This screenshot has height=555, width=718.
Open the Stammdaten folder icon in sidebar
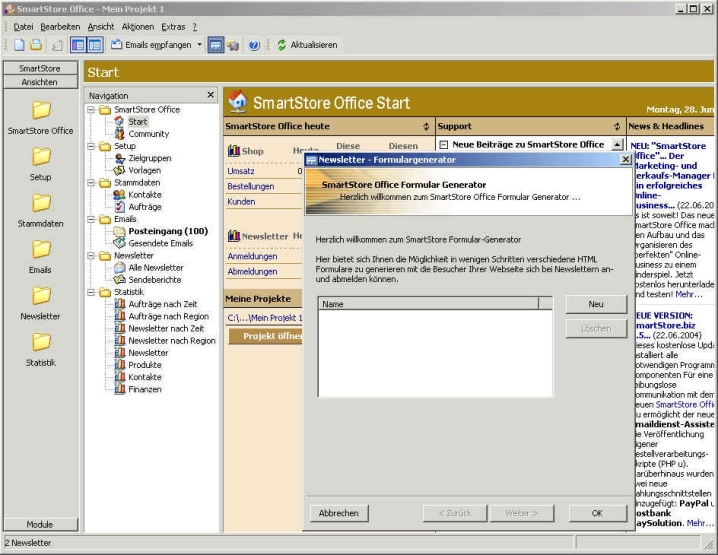[x=41, y=203]
